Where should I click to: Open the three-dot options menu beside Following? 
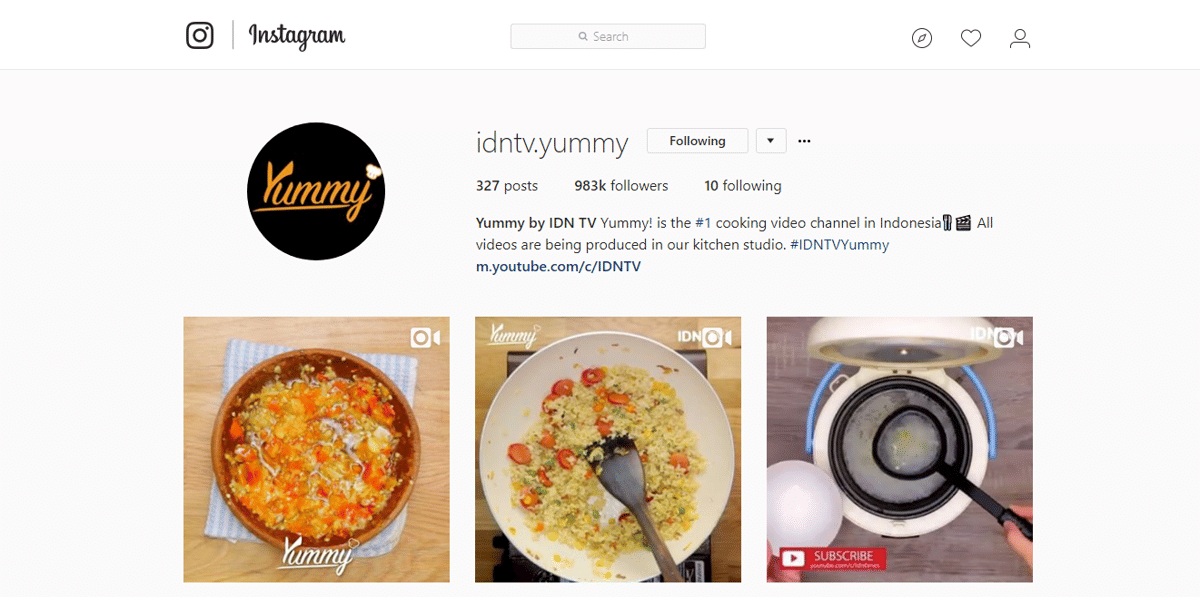click(x=804, y=141)
